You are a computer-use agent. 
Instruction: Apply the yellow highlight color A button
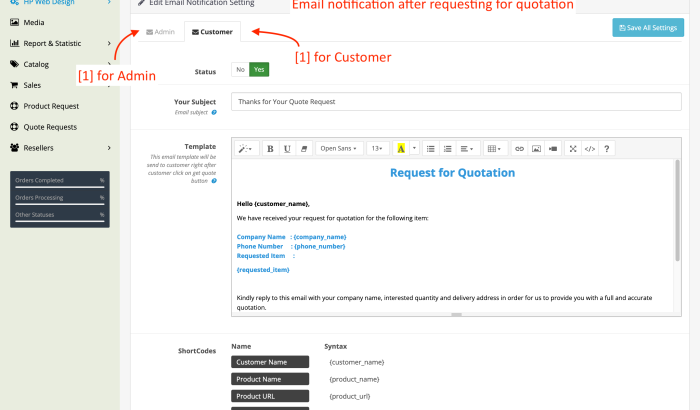coord(401,149)
